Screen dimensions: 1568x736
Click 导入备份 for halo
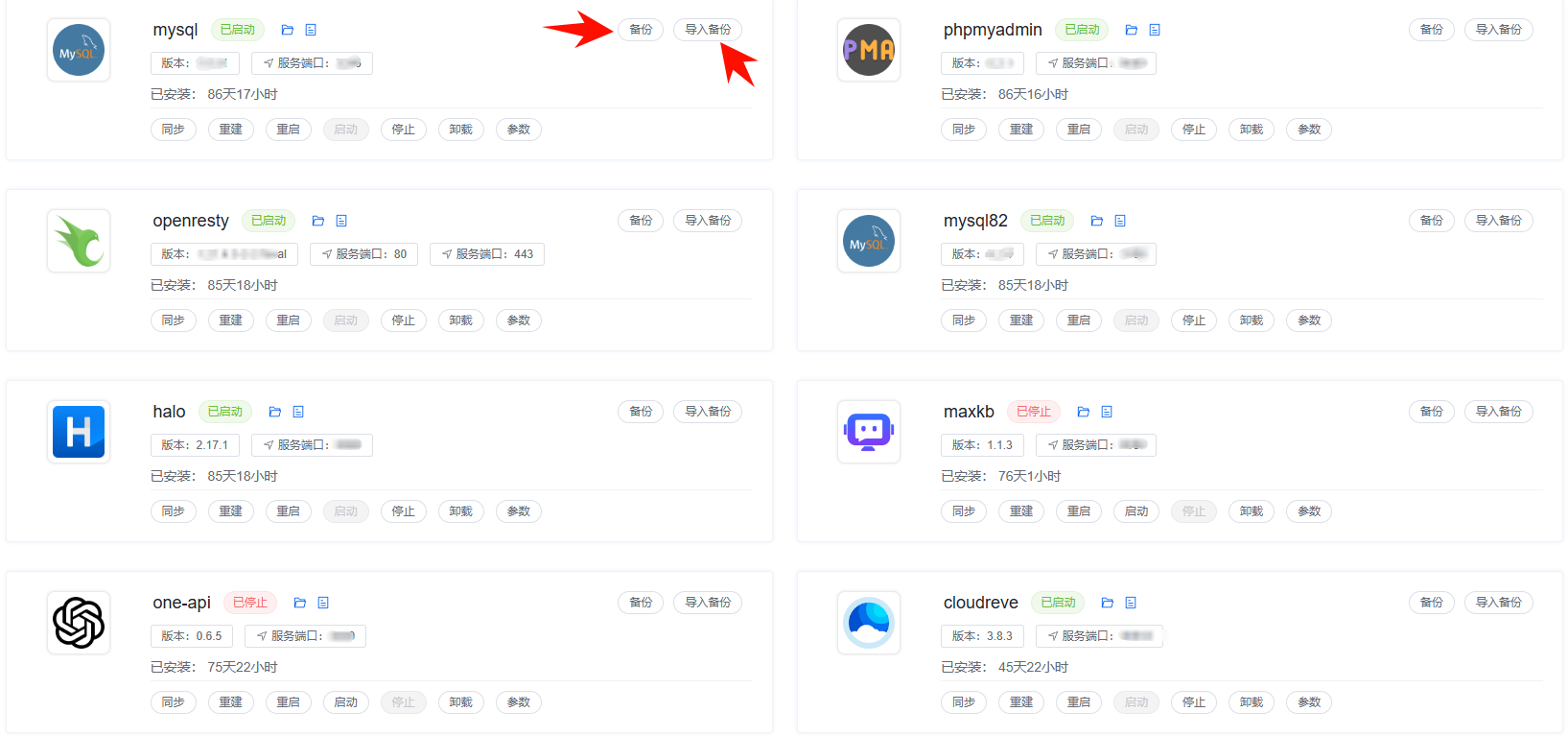pos(708,412)
